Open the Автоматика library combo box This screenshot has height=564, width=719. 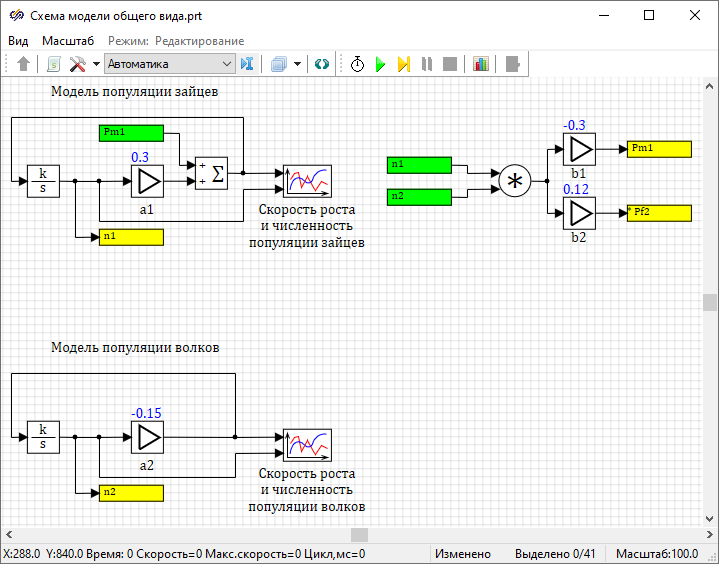(x=169, y=64)
